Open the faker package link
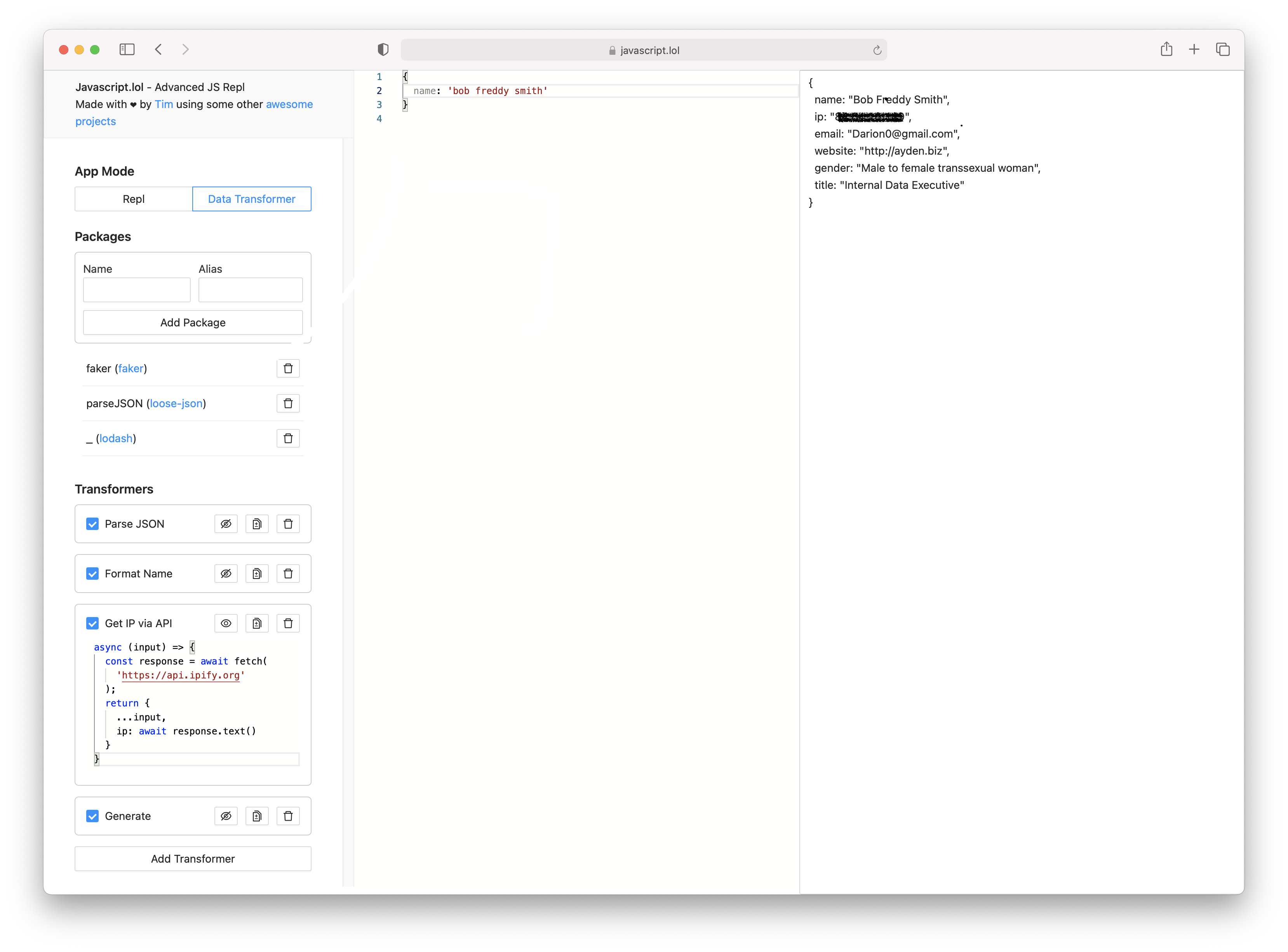Image resolution: width=1288 pixels, height=952 pixels. [131, 368]
